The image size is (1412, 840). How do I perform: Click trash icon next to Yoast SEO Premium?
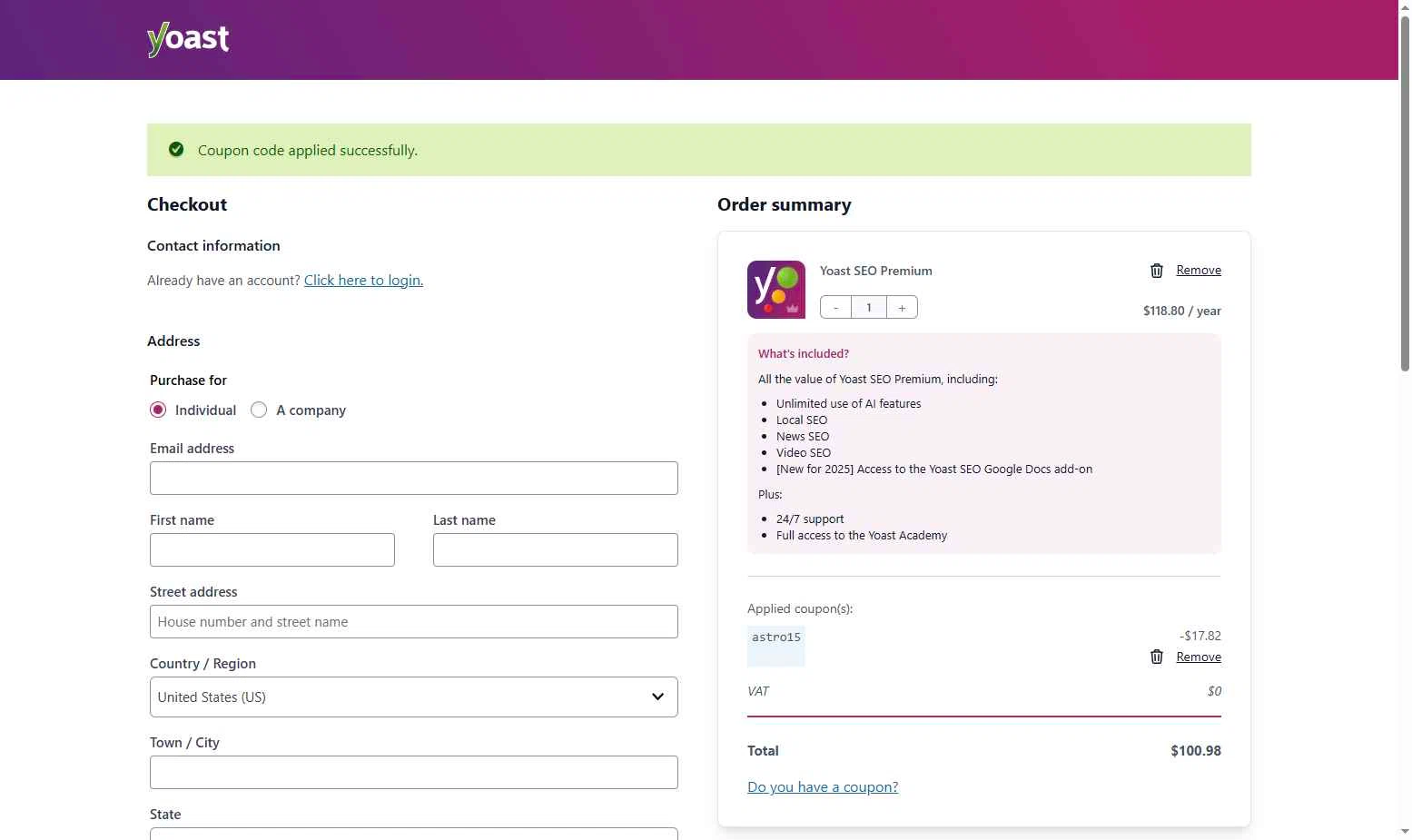click(x=1157, y=271)
